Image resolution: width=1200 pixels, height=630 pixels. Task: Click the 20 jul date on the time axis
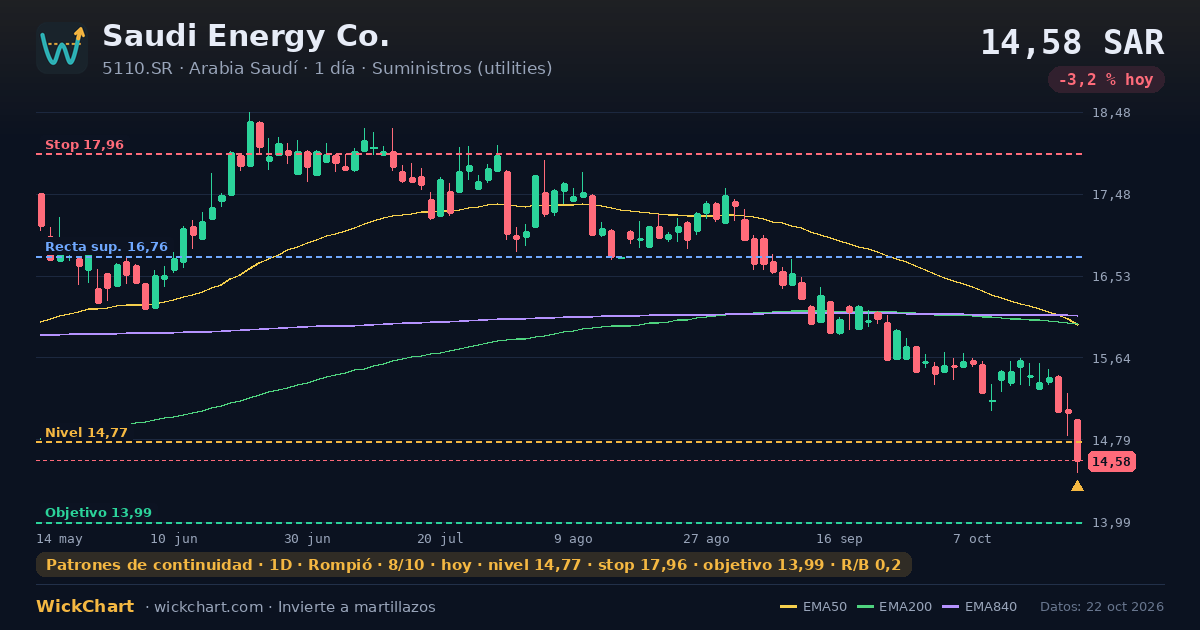click(440, 538)
